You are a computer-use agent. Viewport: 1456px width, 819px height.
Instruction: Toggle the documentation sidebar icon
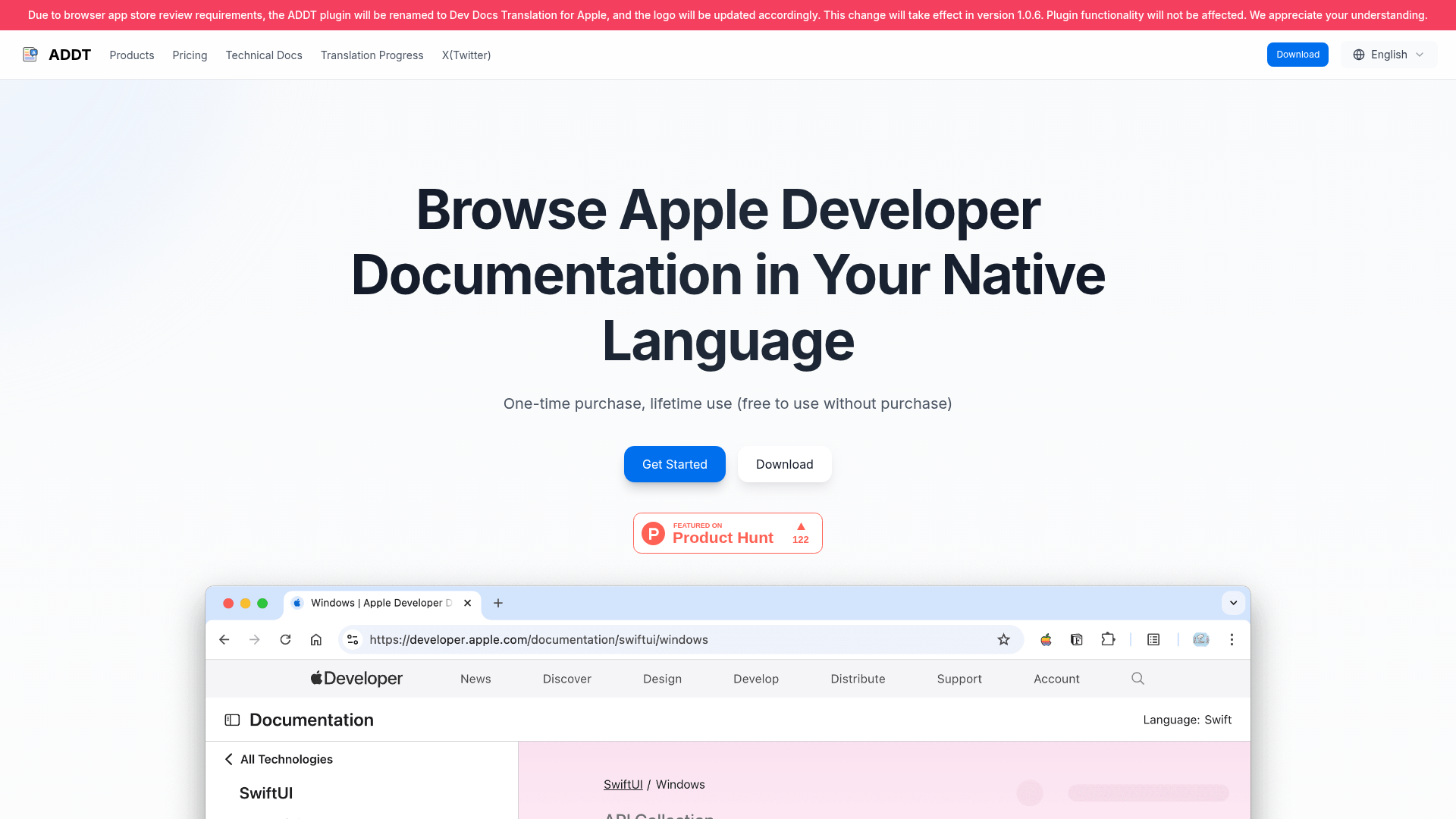pos(233,720)
